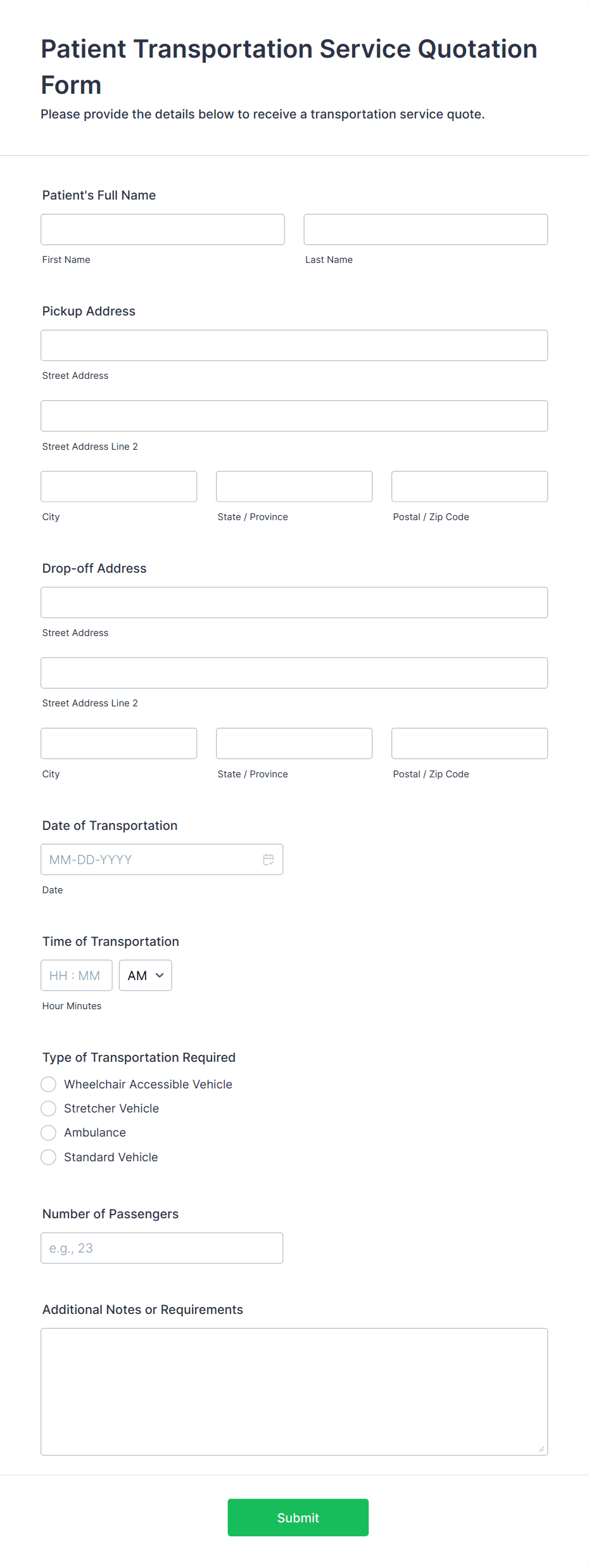Click the HH : MM time field
The height and width of the screenshot is (1568, 589).
click(x=77, y=976)
